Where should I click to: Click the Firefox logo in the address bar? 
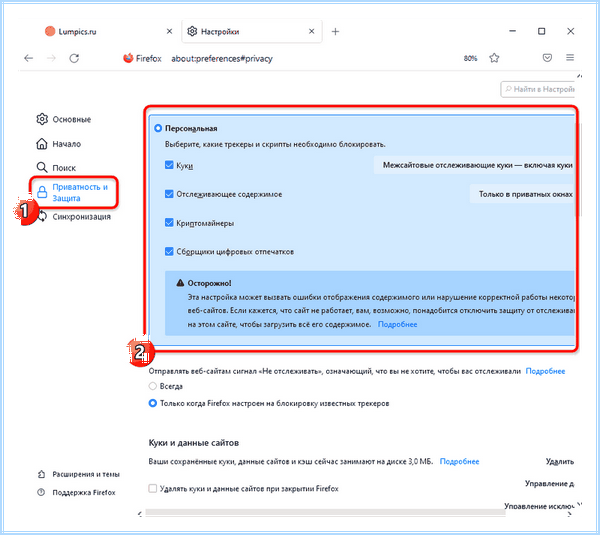point(128,58)
